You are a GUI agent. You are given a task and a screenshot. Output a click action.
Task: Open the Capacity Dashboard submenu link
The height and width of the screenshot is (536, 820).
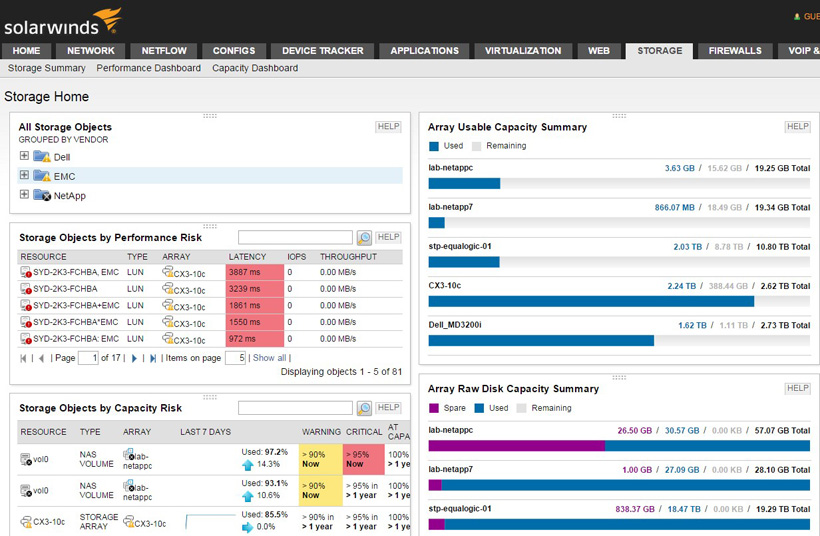[254, 68]
